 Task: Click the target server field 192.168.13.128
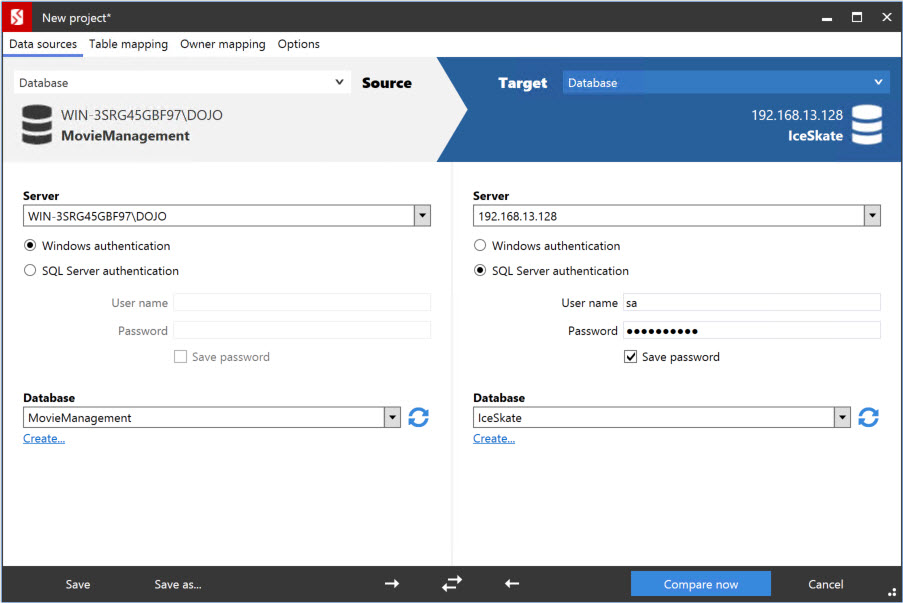pyautogui.click(x=669, y=216)
